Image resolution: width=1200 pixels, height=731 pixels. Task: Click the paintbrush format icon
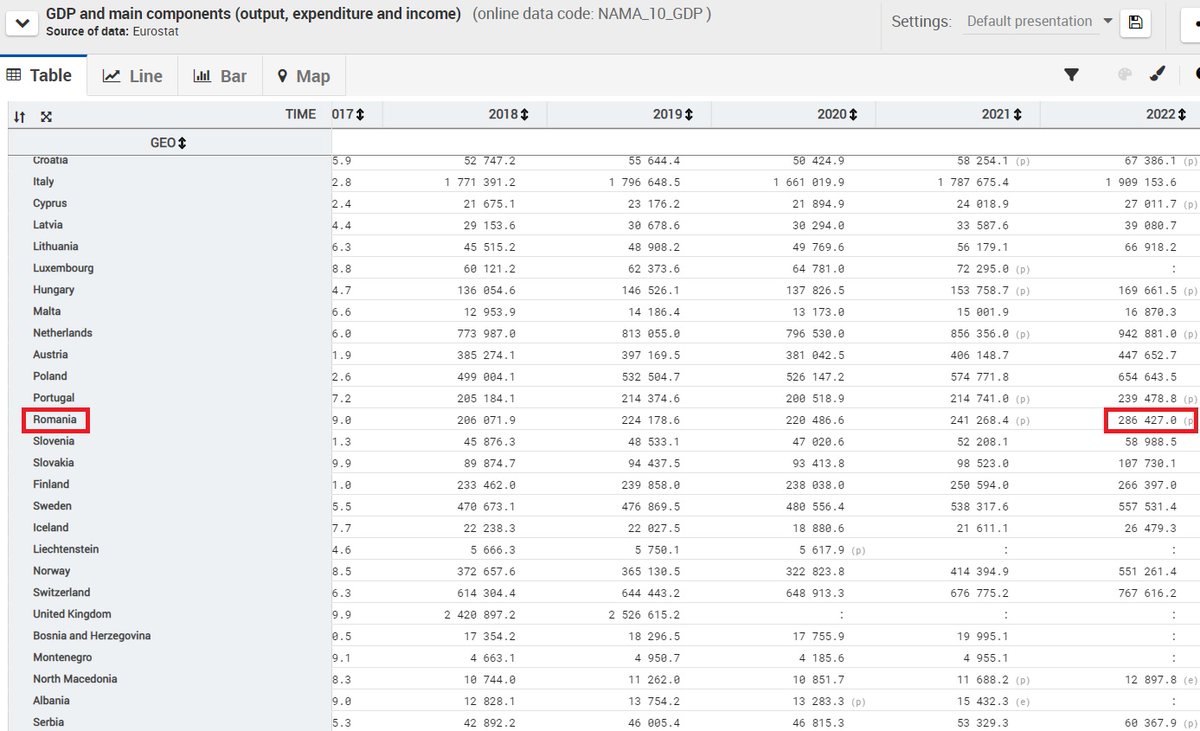1156,74
